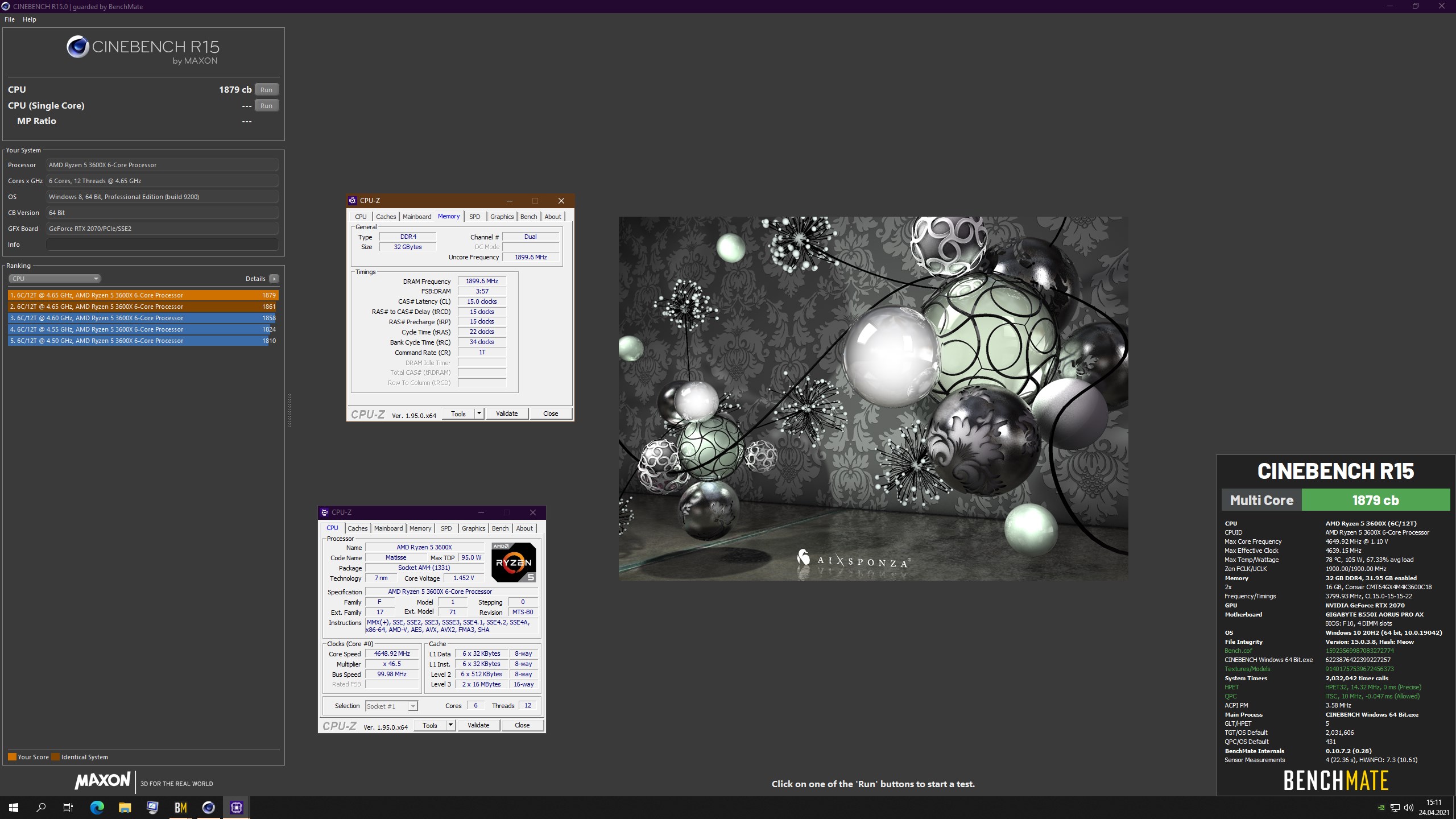
Task: Click the 1879 cb Multi Core score
Action: [x=1375, y=500]
